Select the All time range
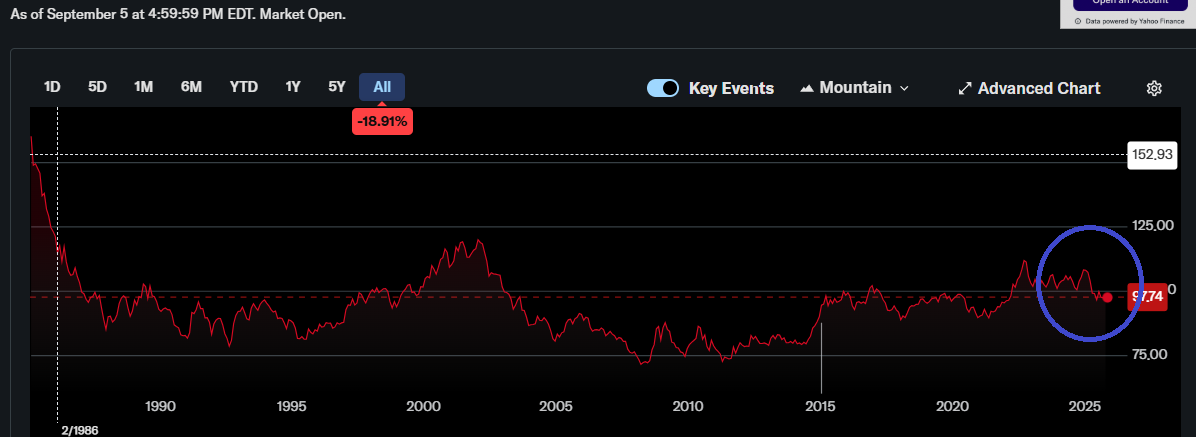 coord(382,87)
